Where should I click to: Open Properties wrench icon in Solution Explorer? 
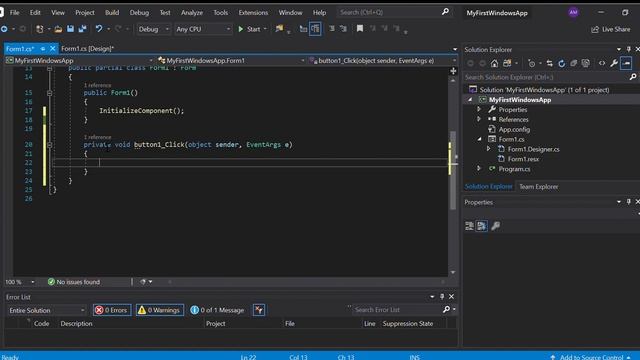point(614,63)
